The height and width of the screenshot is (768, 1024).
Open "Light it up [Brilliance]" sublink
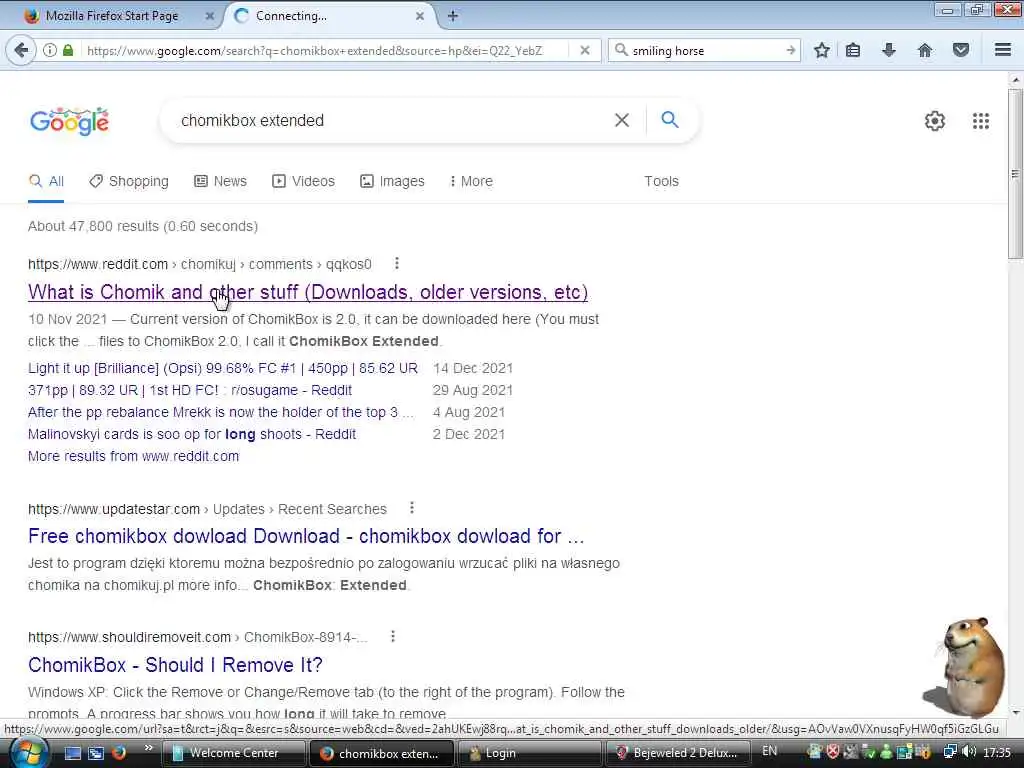[223, 368]
